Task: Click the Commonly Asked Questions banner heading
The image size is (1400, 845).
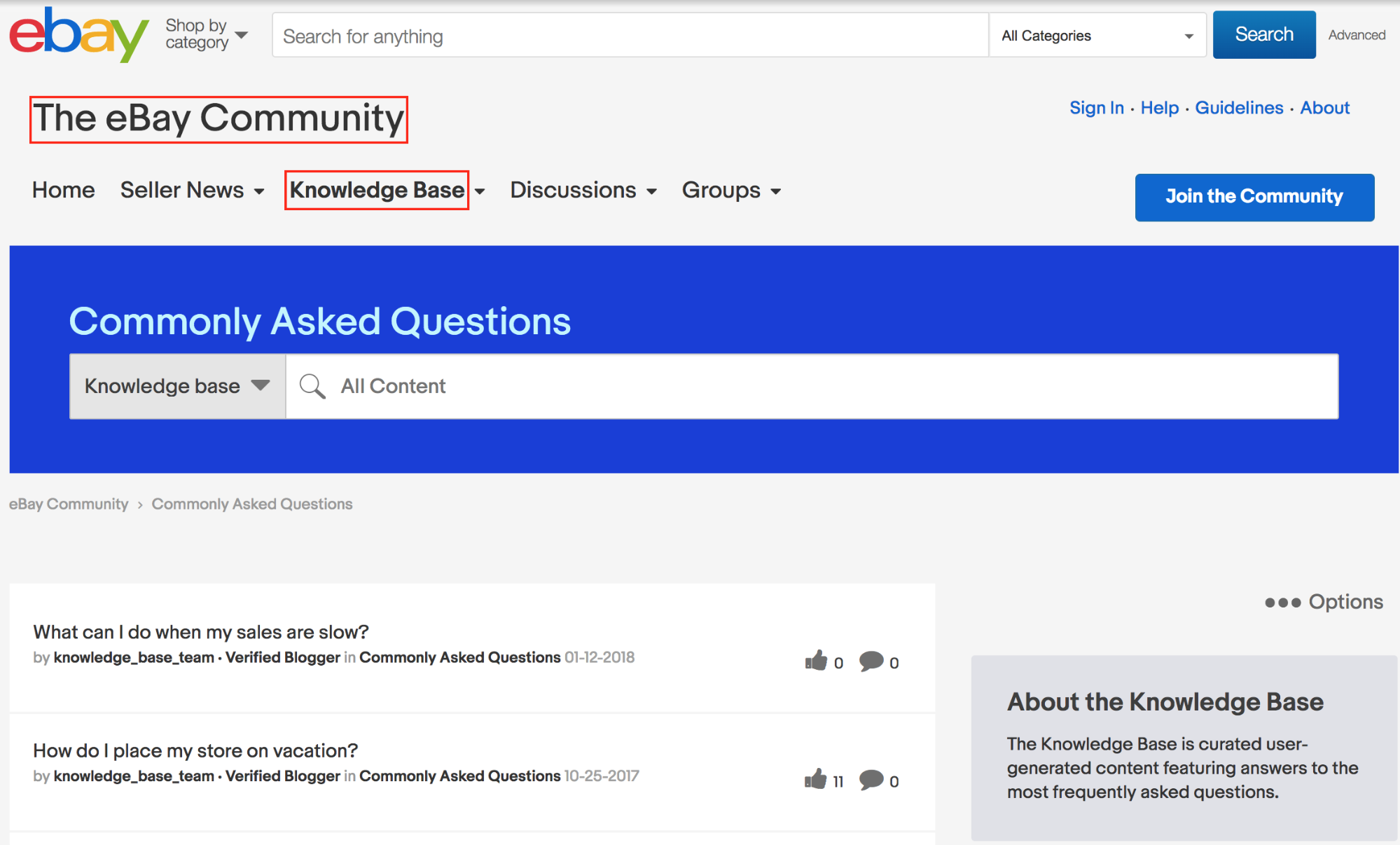Action: tap(320, 322)
